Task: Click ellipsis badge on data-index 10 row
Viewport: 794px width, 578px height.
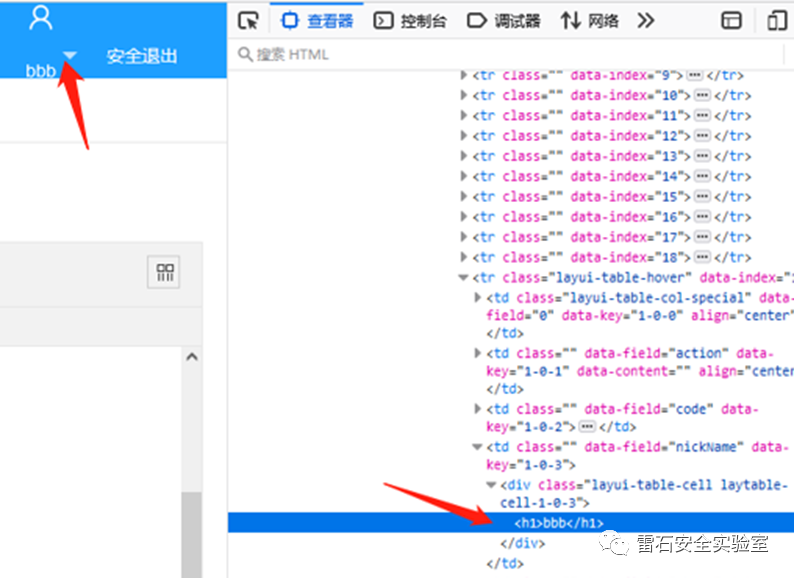Action: tap(702, 95)
